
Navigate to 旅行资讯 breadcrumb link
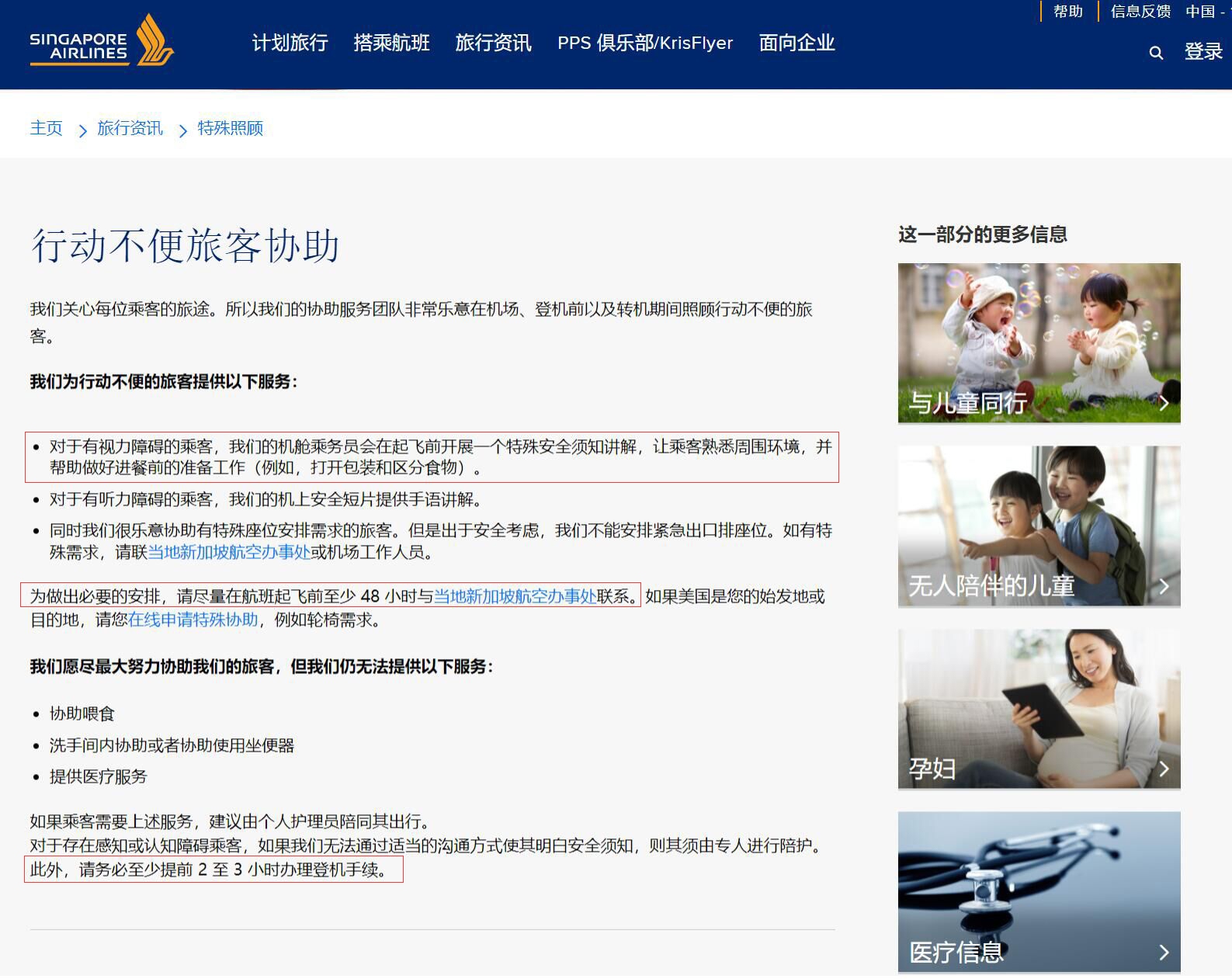point(130,128)
